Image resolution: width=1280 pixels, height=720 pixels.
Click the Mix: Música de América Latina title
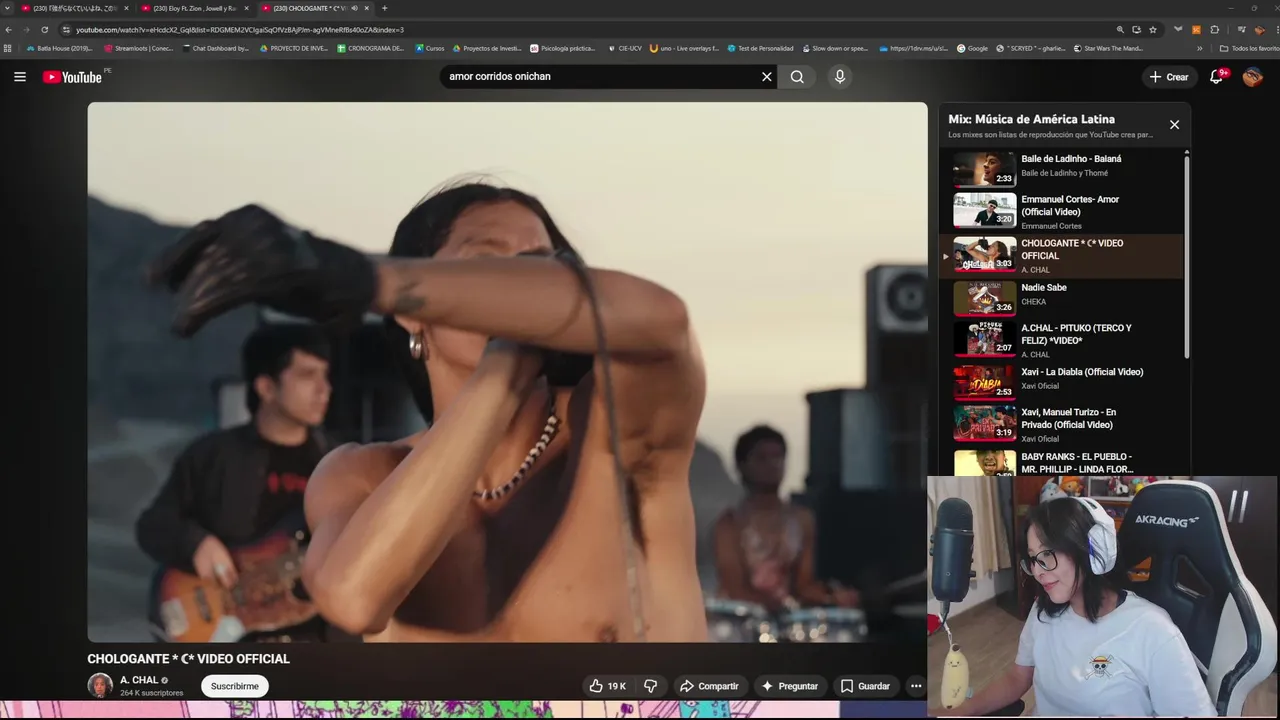tap(1031, 119)
